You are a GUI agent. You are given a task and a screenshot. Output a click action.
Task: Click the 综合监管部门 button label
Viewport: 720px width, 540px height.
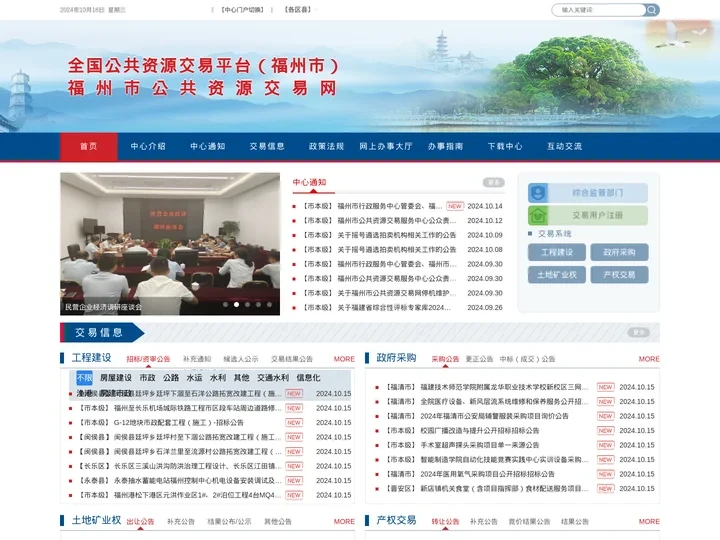[x=597, y=193]
